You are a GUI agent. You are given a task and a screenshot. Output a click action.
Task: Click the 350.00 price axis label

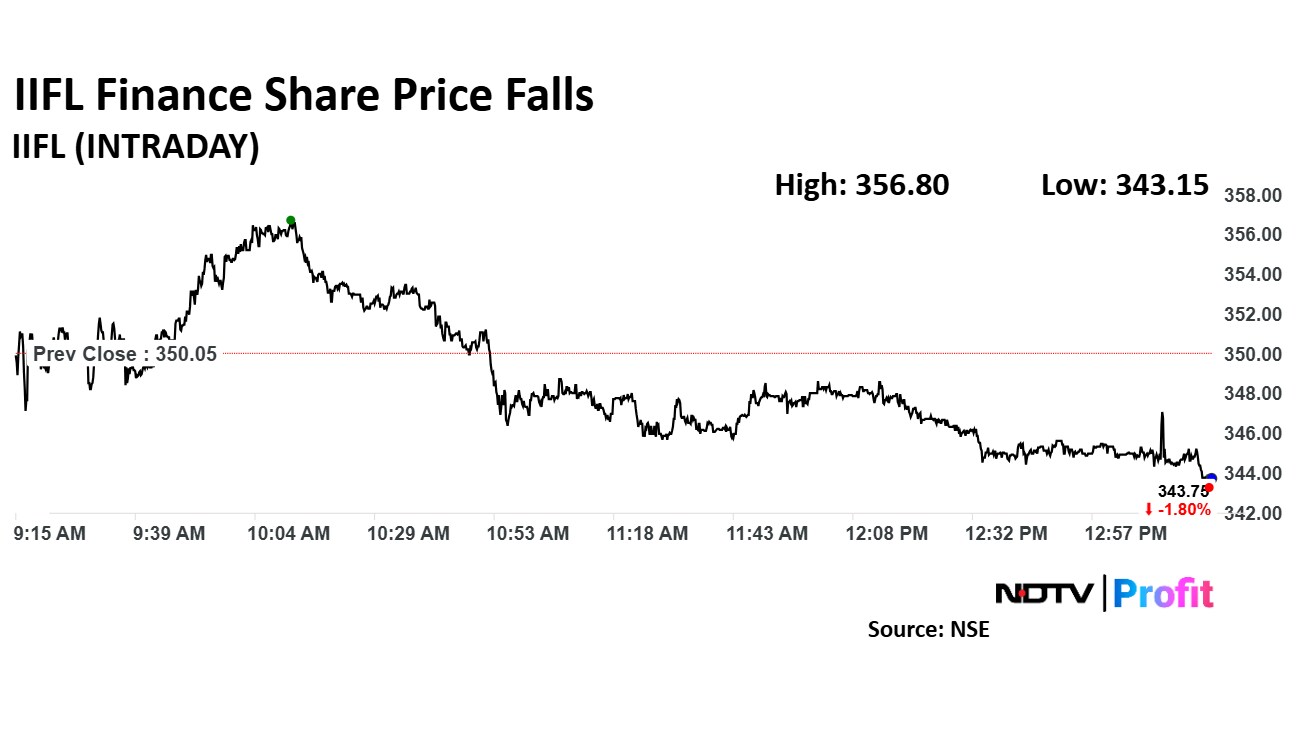pyautogui.click(x=1253, y=354)
